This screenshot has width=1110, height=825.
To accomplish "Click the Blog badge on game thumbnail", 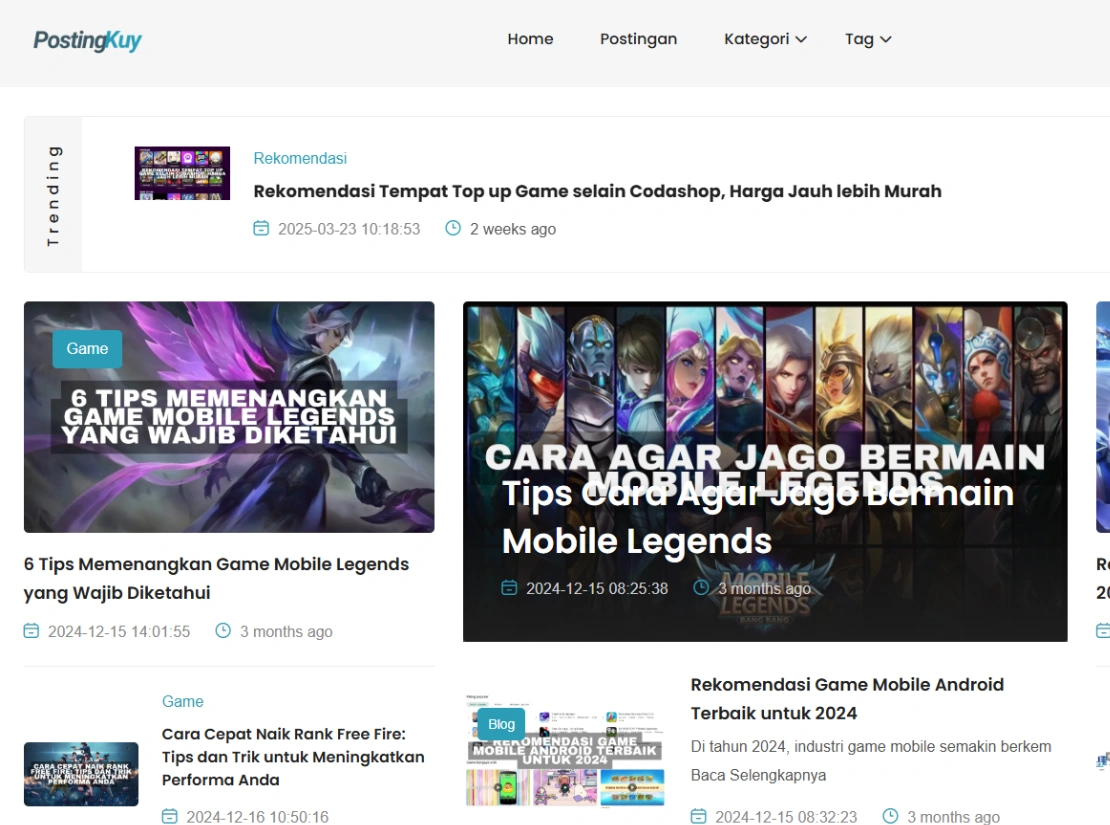I will coord(501,724).
